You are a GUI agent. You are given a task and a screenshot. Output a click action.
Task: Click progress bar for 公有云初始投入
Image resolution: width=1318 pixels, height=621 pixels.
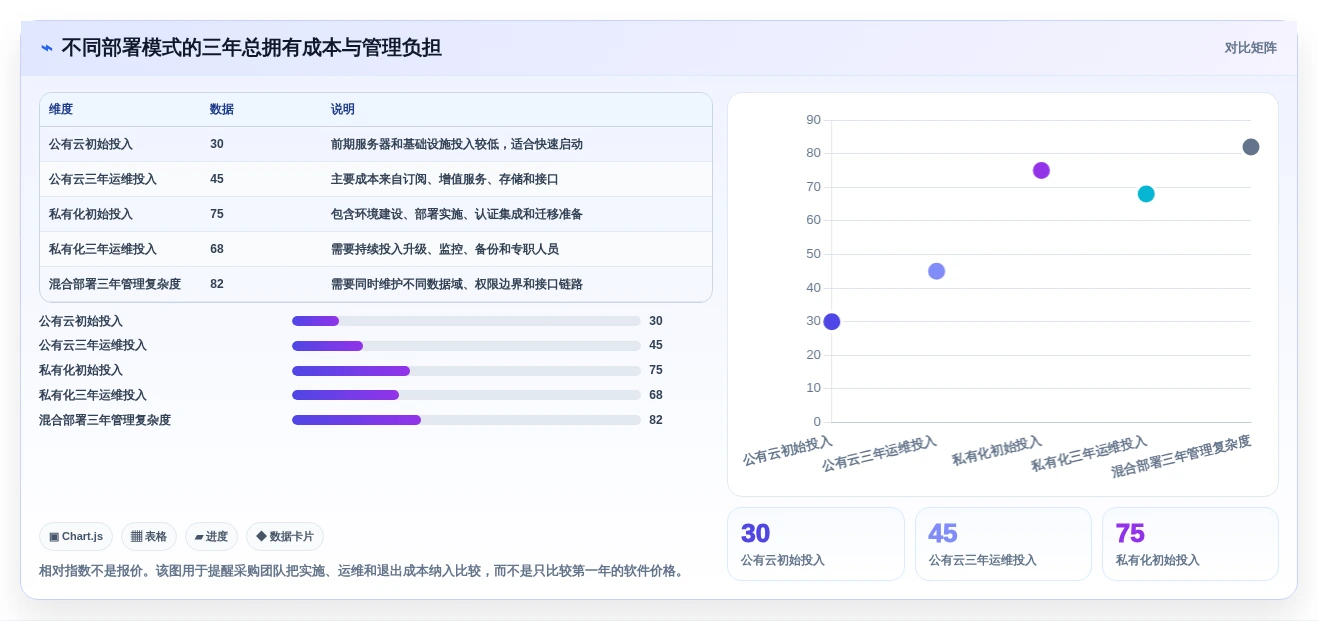pos(466,321)
